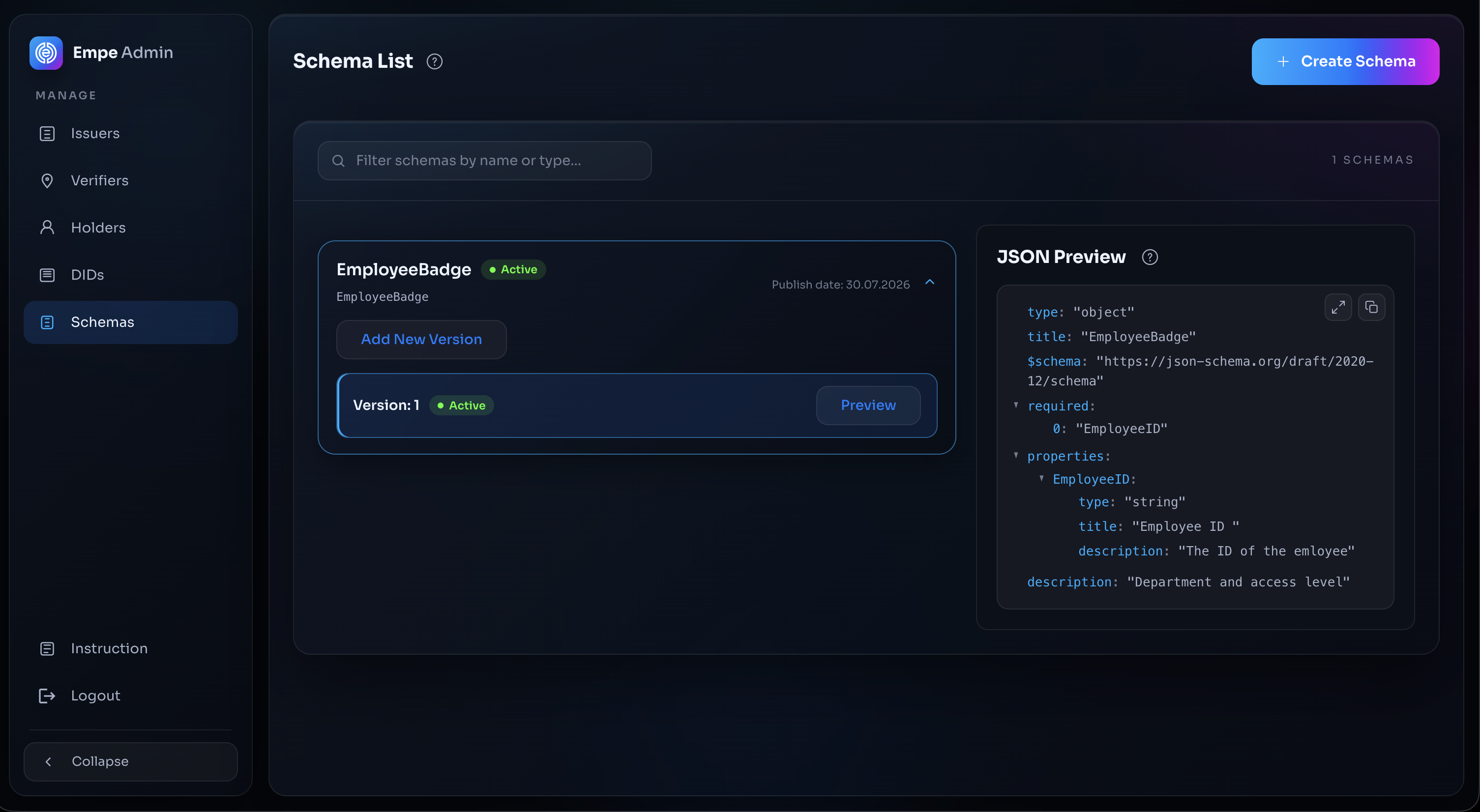
Task: Click the Logout icon
Action: pos(47,696)
